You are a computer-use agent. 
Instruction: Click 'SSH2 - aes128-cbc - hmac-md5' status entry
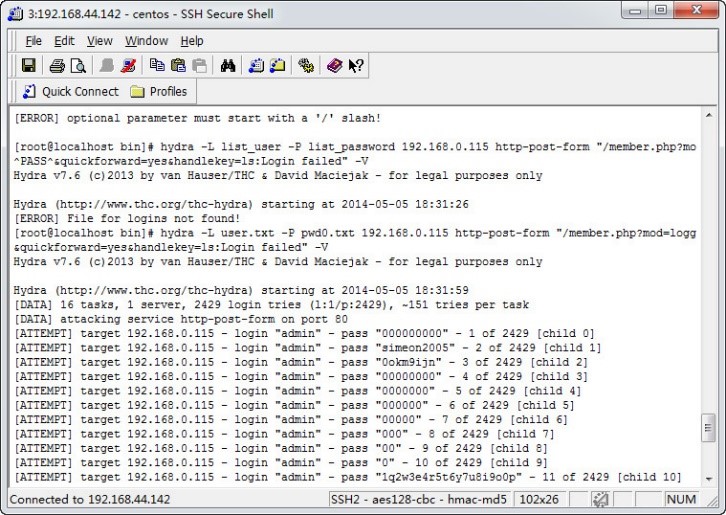(x=419, y=499)
